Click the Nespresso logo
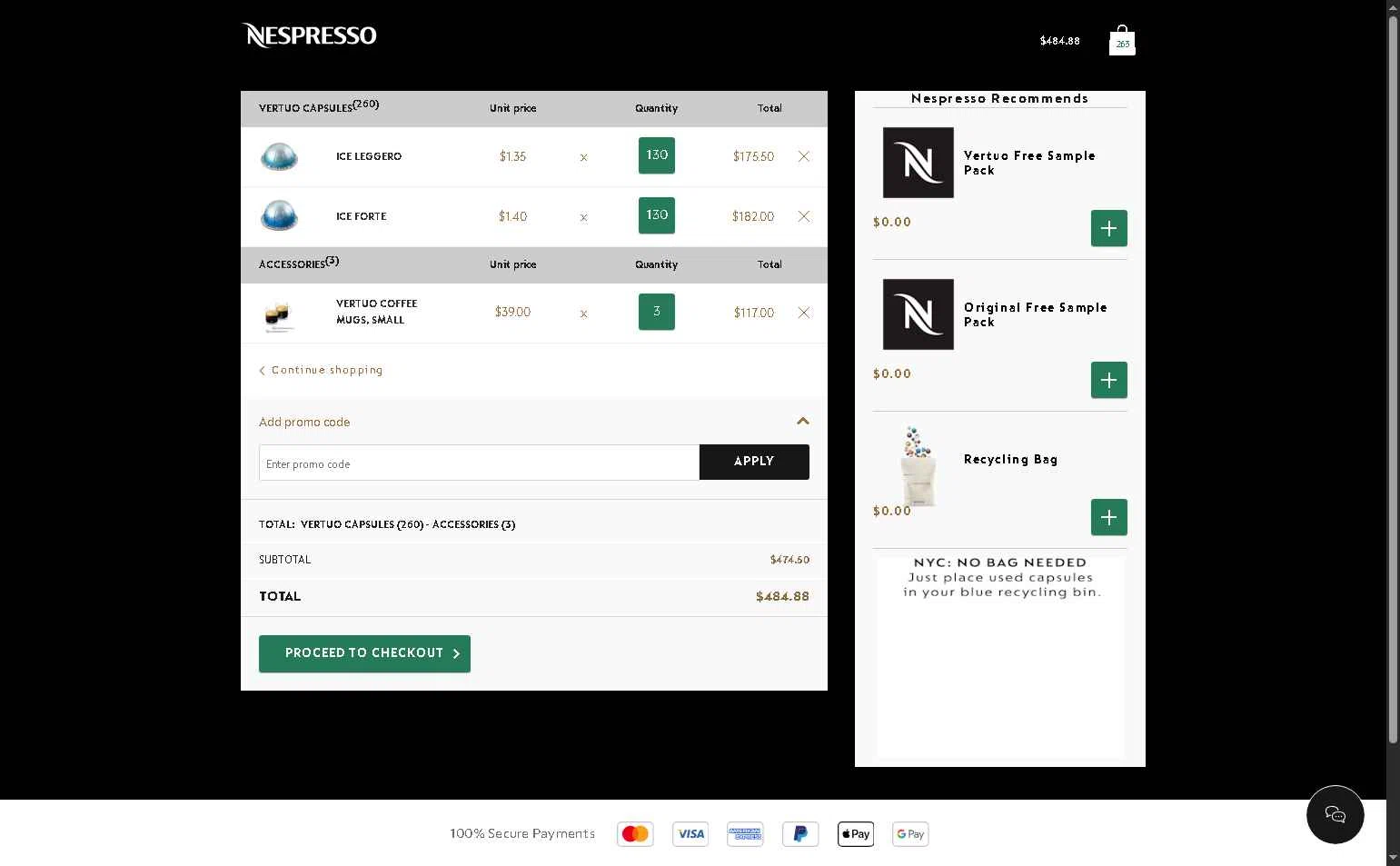The width and height of the screenshot is (1400, 866). pyautogui.click(x=309, y=35)
